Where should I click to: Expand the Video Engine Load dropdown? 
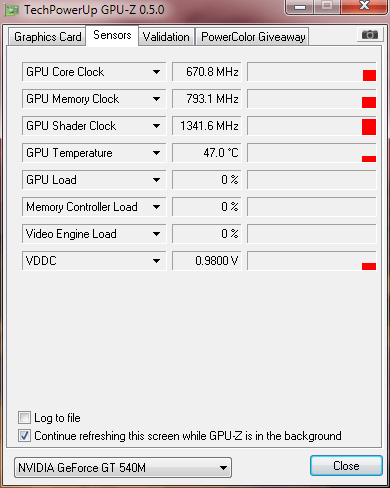156,234
